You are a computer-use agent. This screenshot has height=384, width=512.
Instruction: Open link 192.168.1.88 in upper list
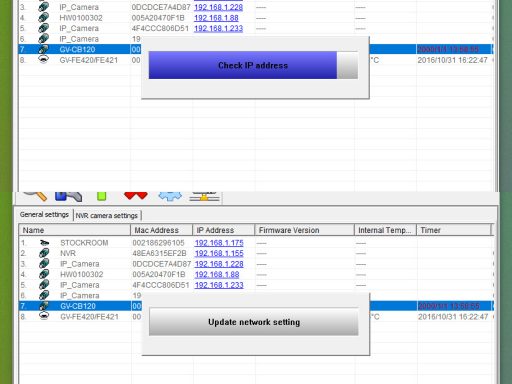pos(216,18)
